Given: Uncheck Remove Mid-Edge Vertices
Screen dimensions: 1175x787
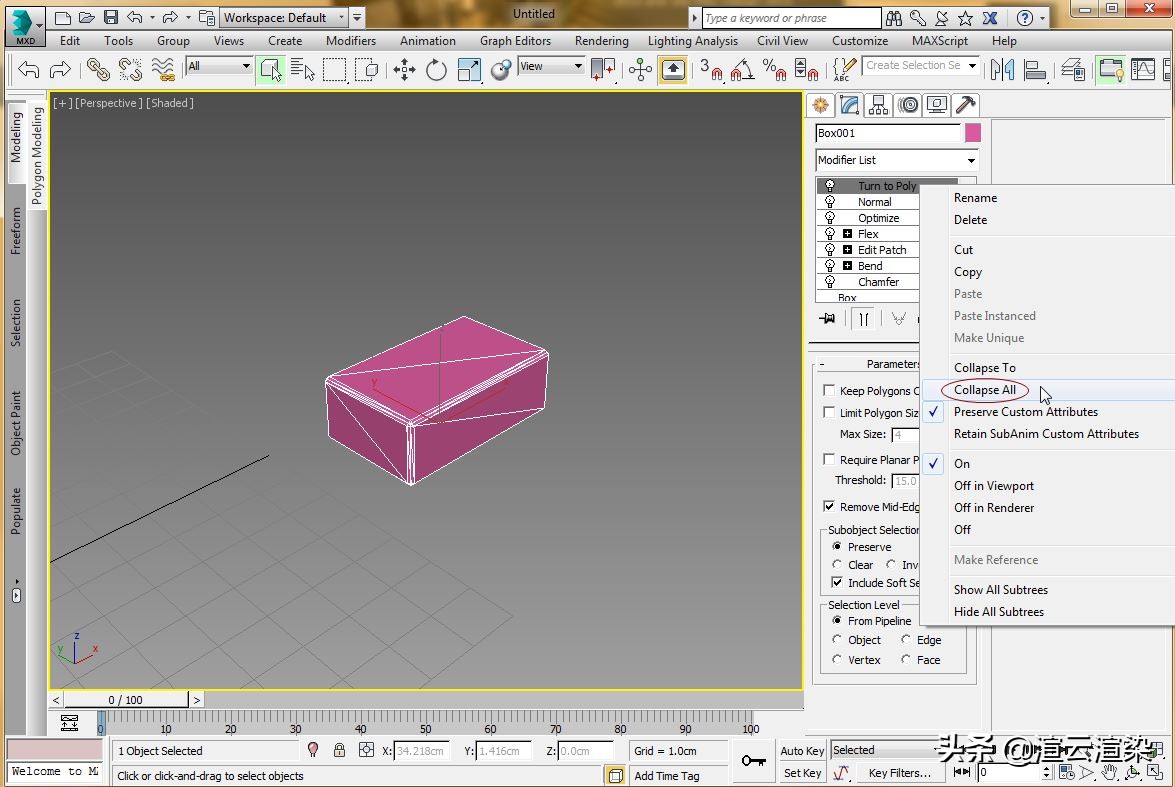Looking at the screenshot, I should point(829,506).
